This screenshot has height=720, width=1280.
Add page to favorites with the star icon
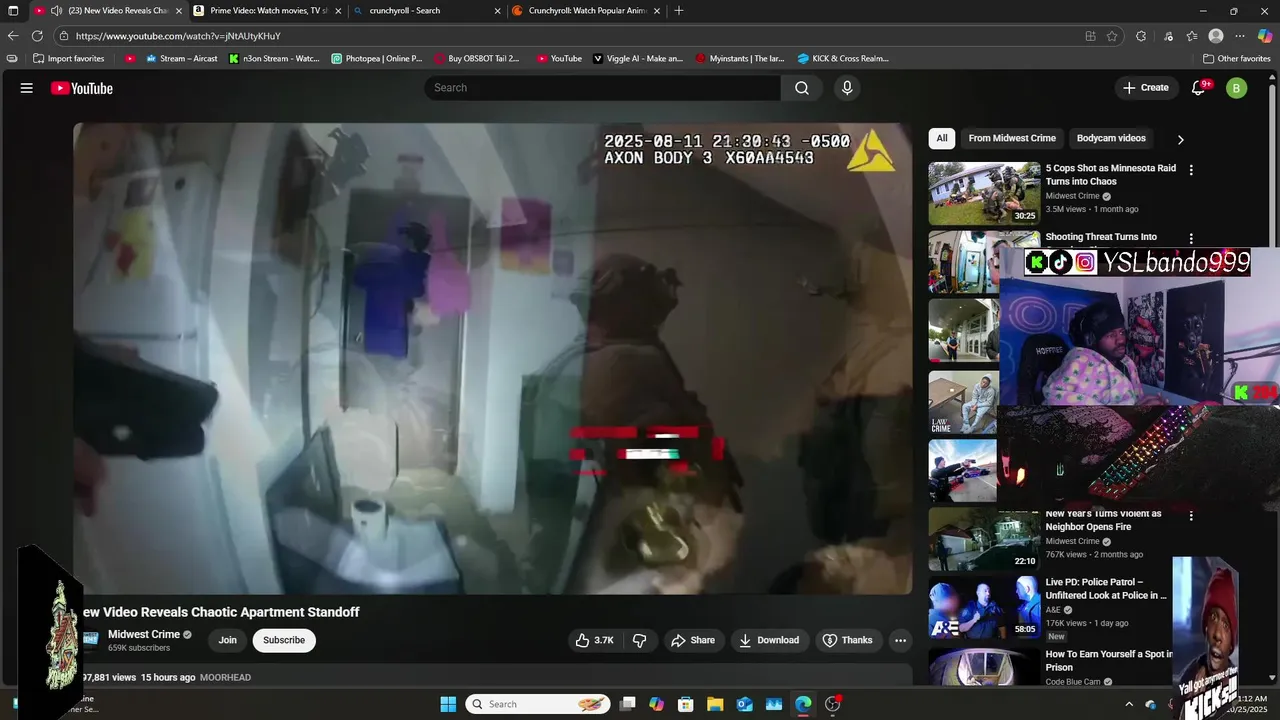click(x=1112, y=36)
